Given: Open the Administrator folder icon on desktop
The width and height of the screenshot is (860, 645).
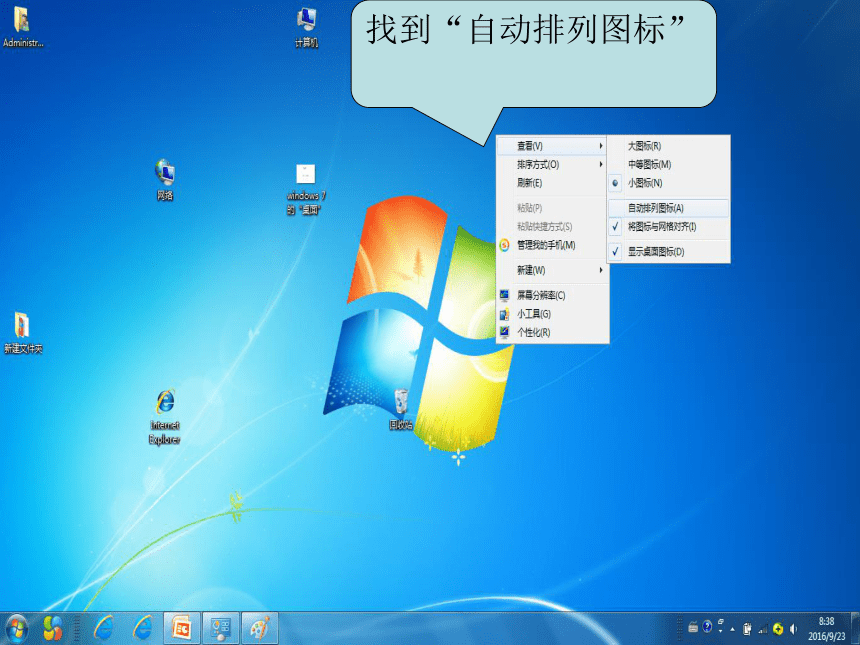Looking at the screenshot, I should point(22,26).
